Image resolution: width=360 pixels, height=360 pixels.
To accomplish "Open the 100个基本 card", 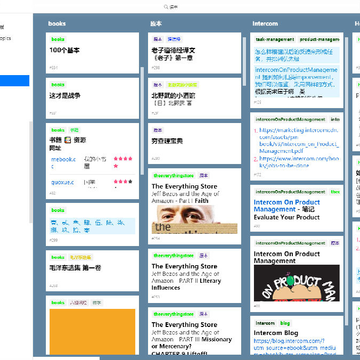I will 92,53.
